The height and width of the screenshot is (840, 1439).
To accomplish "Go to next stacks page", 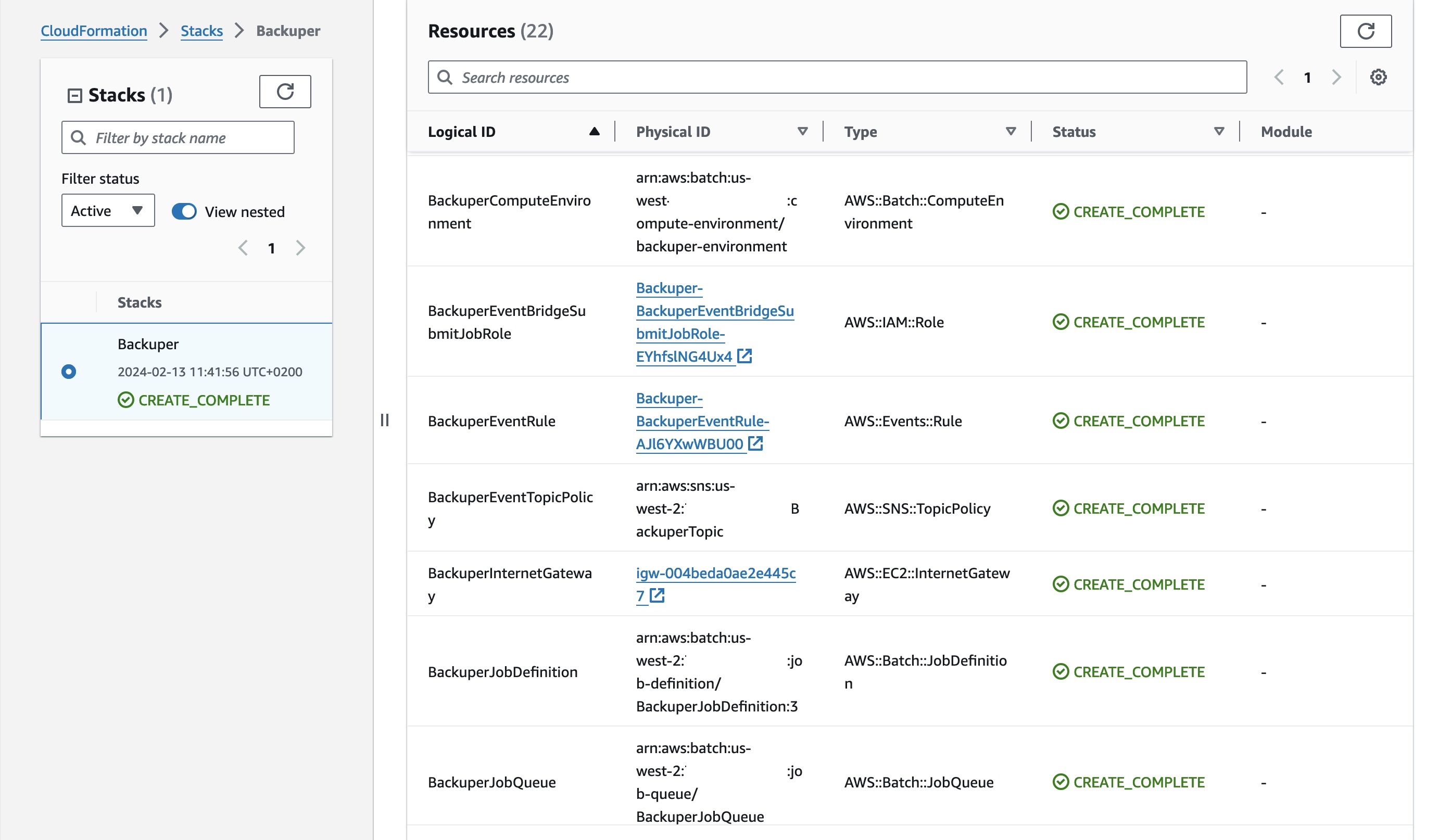I will [300, 248].
